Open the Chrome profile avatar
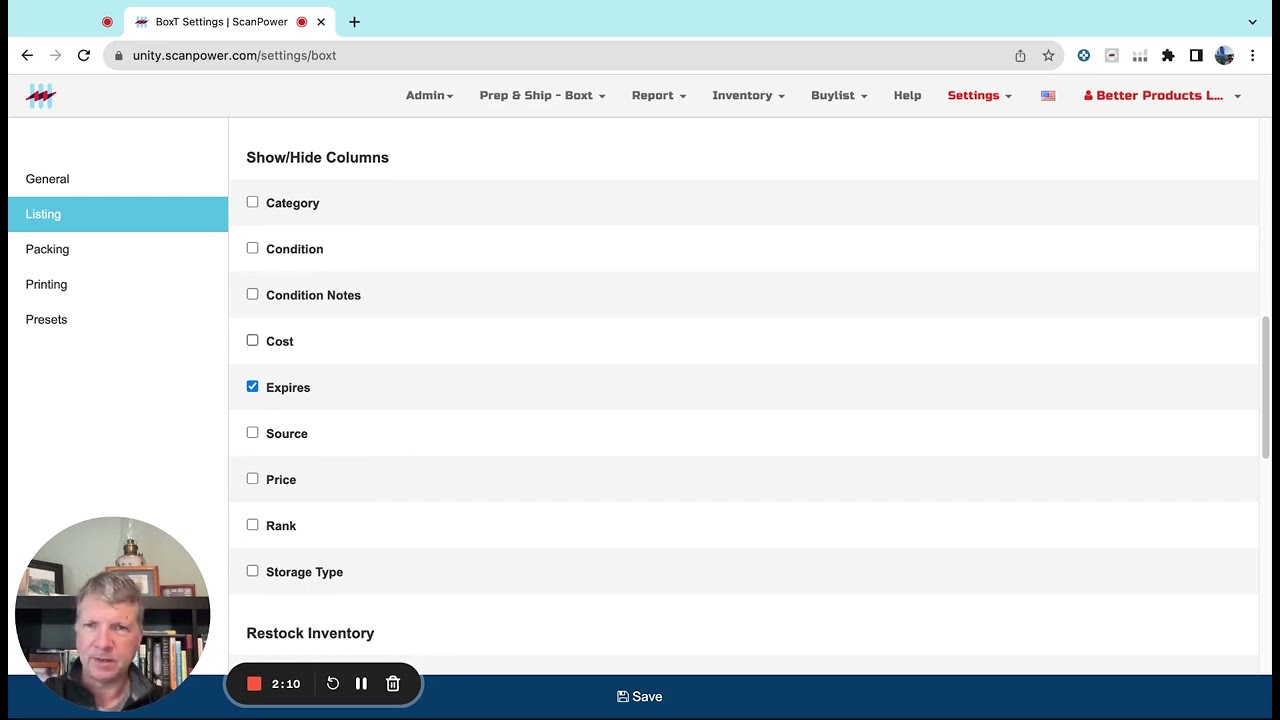1280x720 pixels. (x=1224, y=56)
